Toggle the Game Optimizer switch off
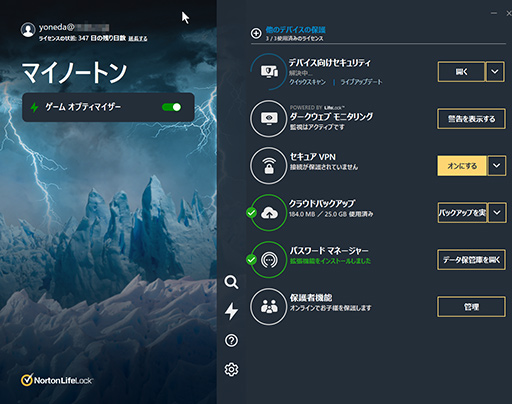Image resolution: width=512 pixels, height=404 pixels. pyautogui.click(x=171, y=107)
